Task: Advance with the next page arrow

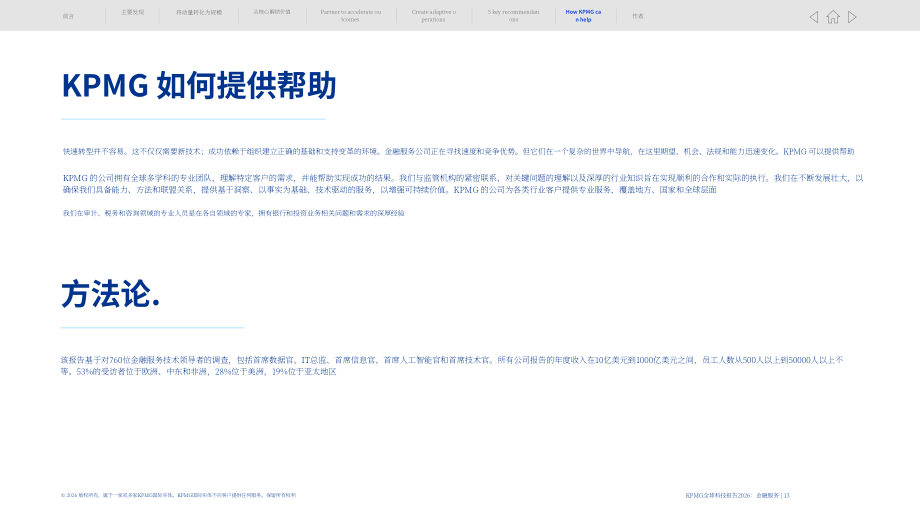Action: coord(853,17)
